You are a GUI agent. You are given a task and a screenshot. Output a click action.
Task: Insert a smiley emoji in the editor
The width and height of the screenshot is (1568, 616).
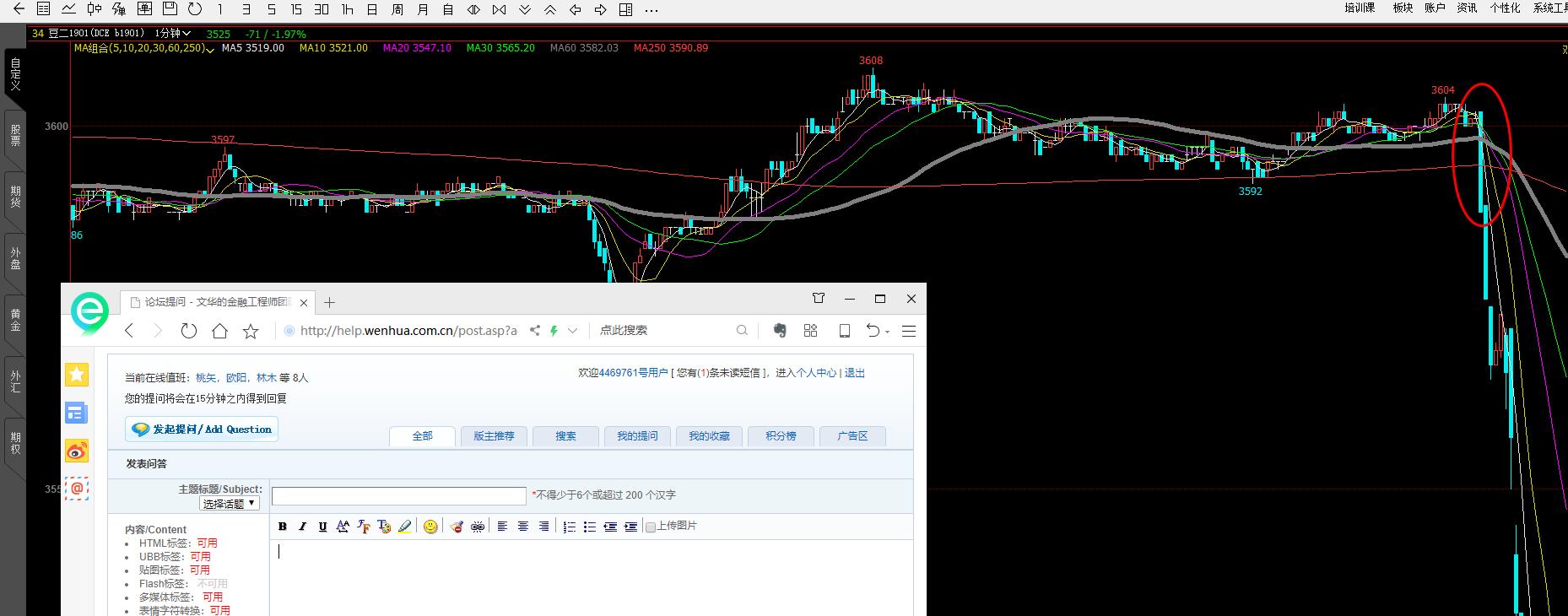click(x=430, y=527)
